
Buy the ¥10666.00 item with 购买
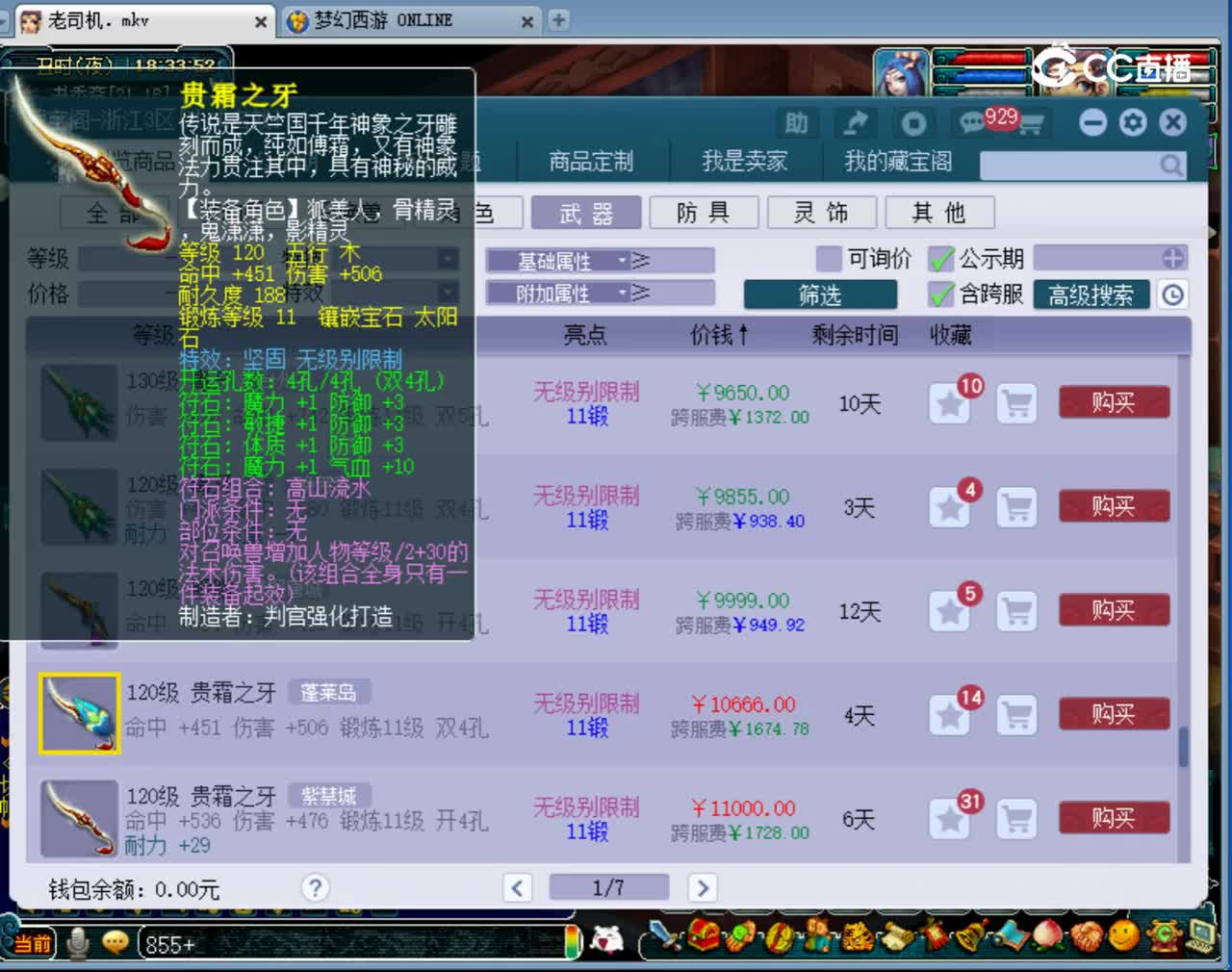pyautogui.click(x=1114, y=714)
